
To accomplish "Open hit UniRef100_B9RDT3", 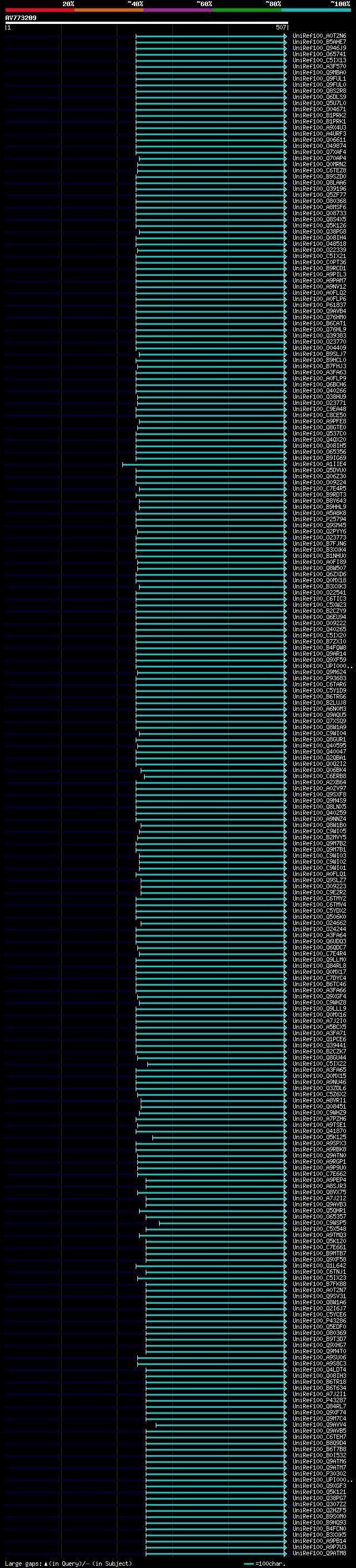I will [x=319, y=495].
